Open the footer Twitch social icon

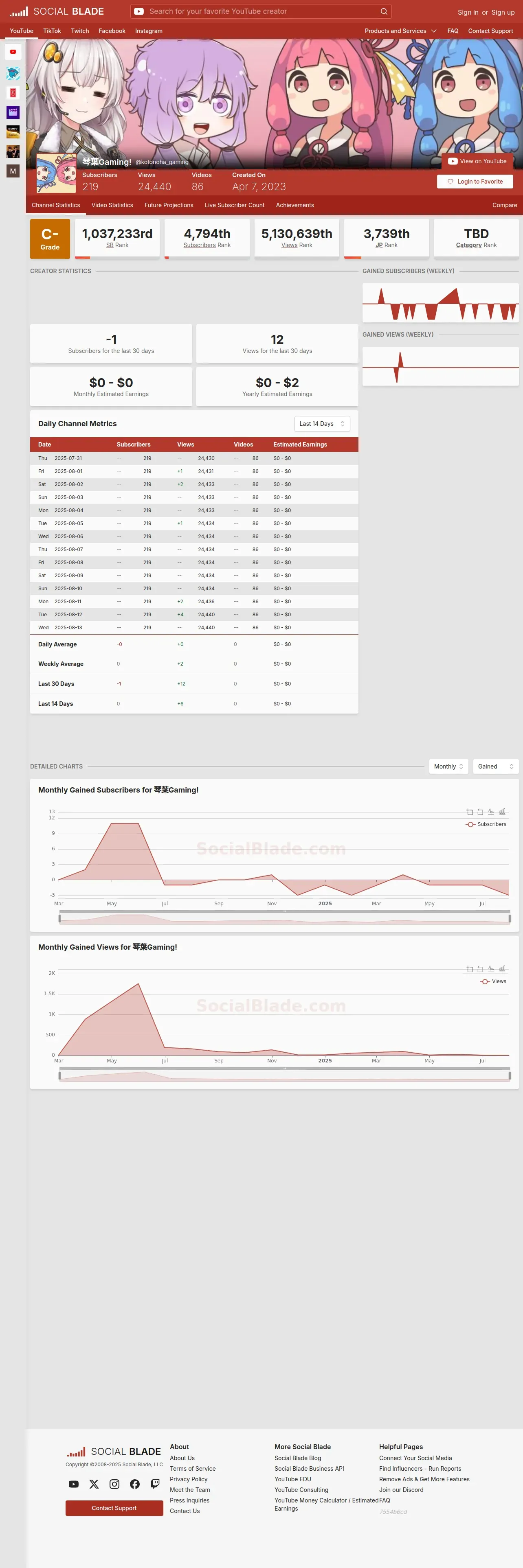point(155,1484)
